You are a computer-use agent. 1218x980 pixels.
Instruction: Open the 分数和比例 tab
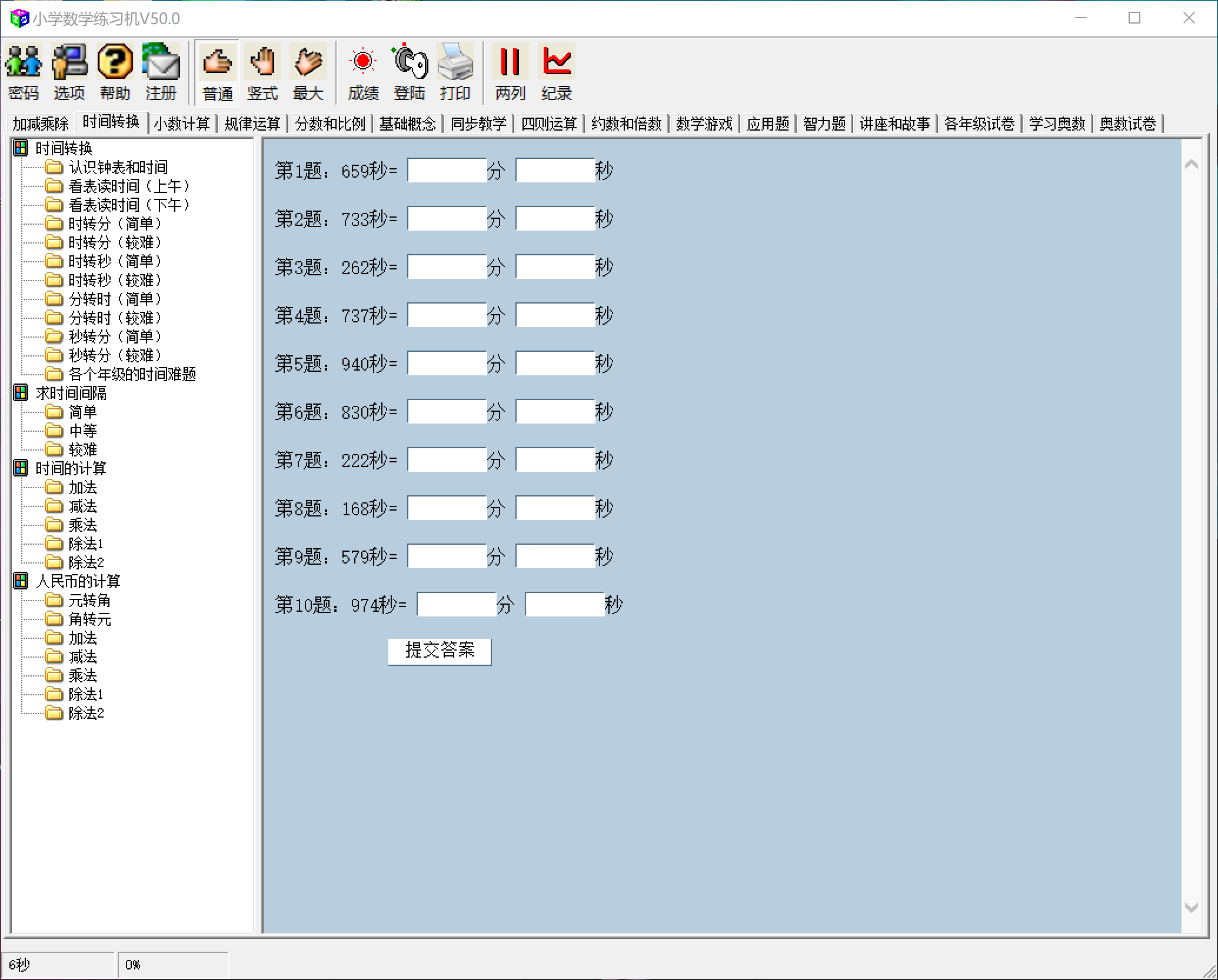click(x=330, y=124)
